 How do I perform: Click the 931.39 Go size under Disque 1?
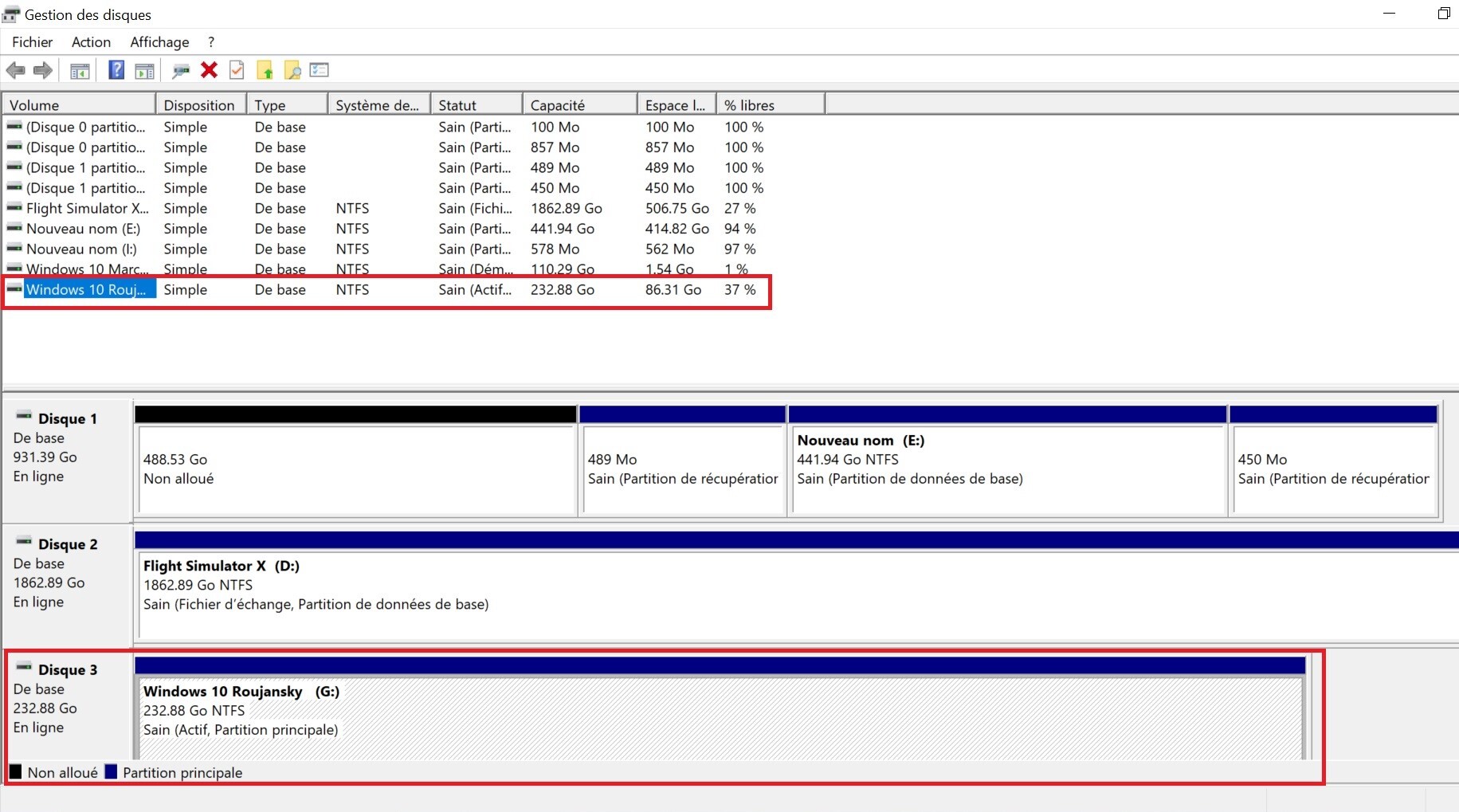[45, 457]
